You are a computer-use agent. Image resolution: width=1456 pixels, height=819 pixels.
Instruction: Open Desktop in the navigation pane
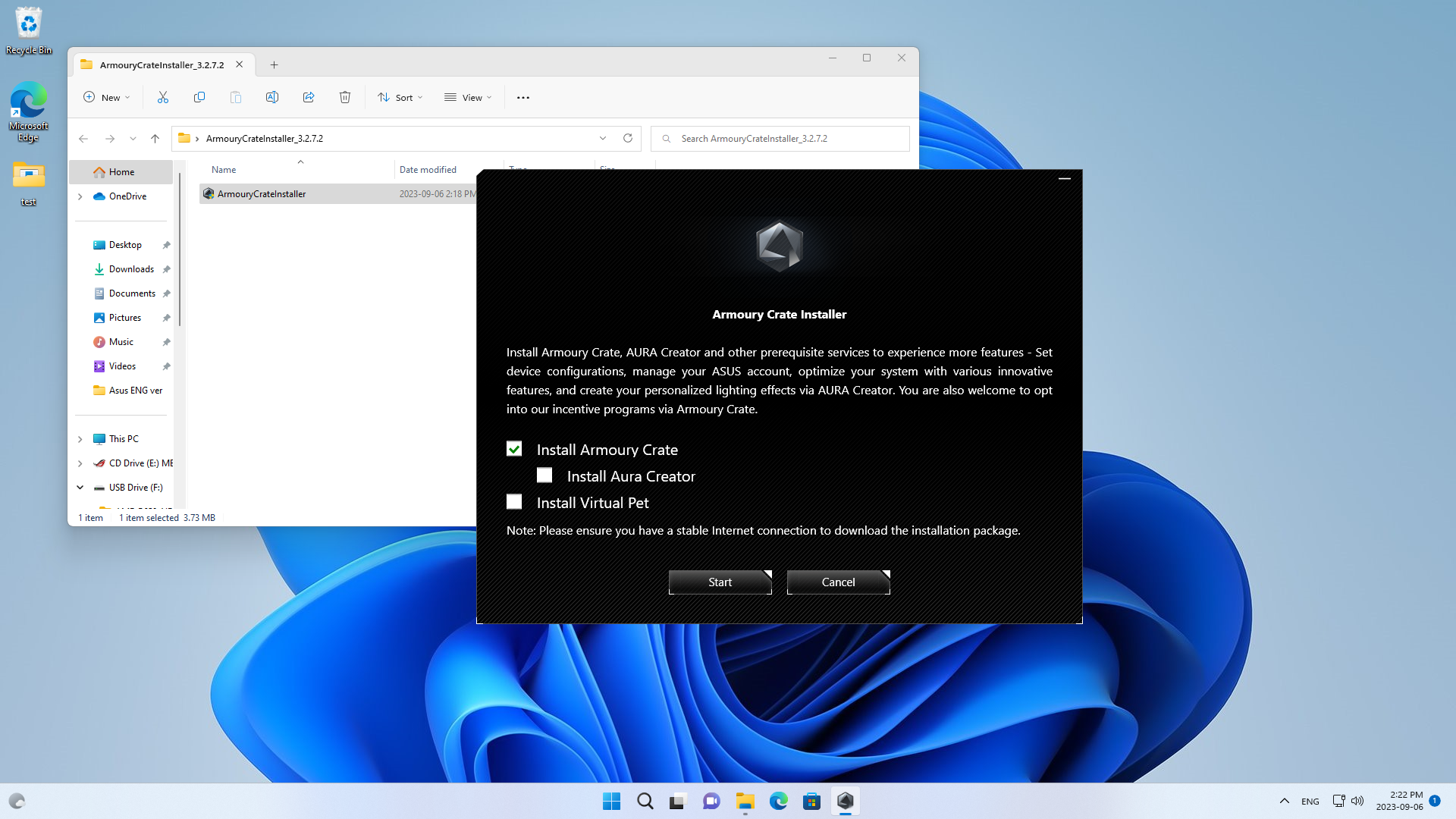[125, 245]
